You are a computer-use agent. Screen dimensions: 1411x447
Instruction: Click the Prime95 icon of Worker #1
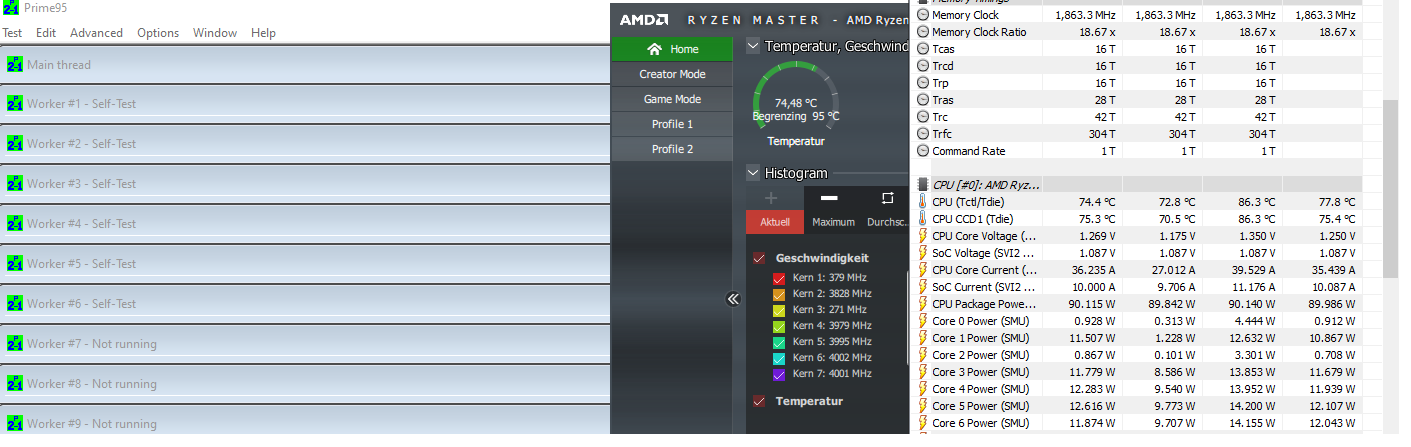pyautogui.click(x=15, y=104)
